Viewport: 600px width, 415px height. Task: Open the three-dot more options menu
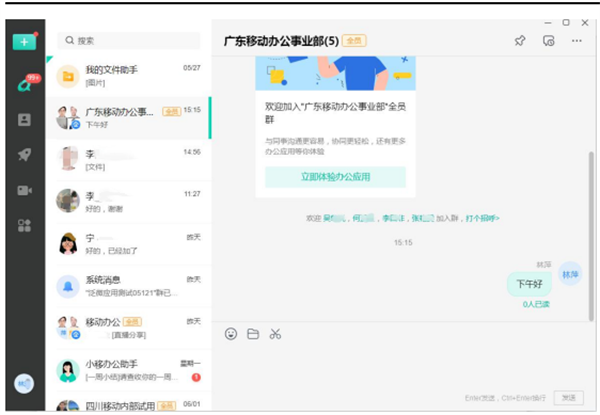click(x=576, y=41)
